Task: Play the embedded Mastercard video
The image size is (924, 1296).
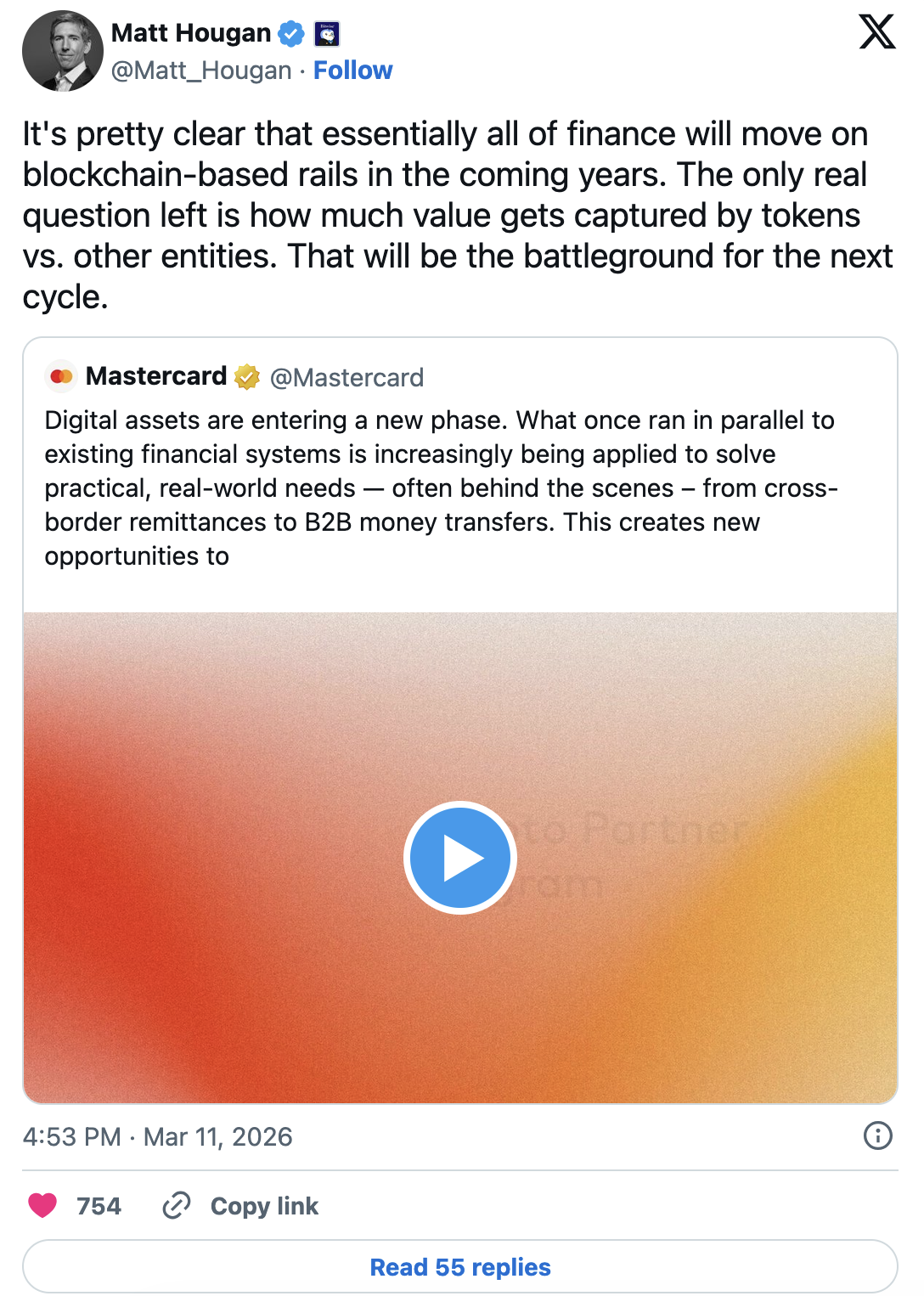Action: click(x=459, y=857)
